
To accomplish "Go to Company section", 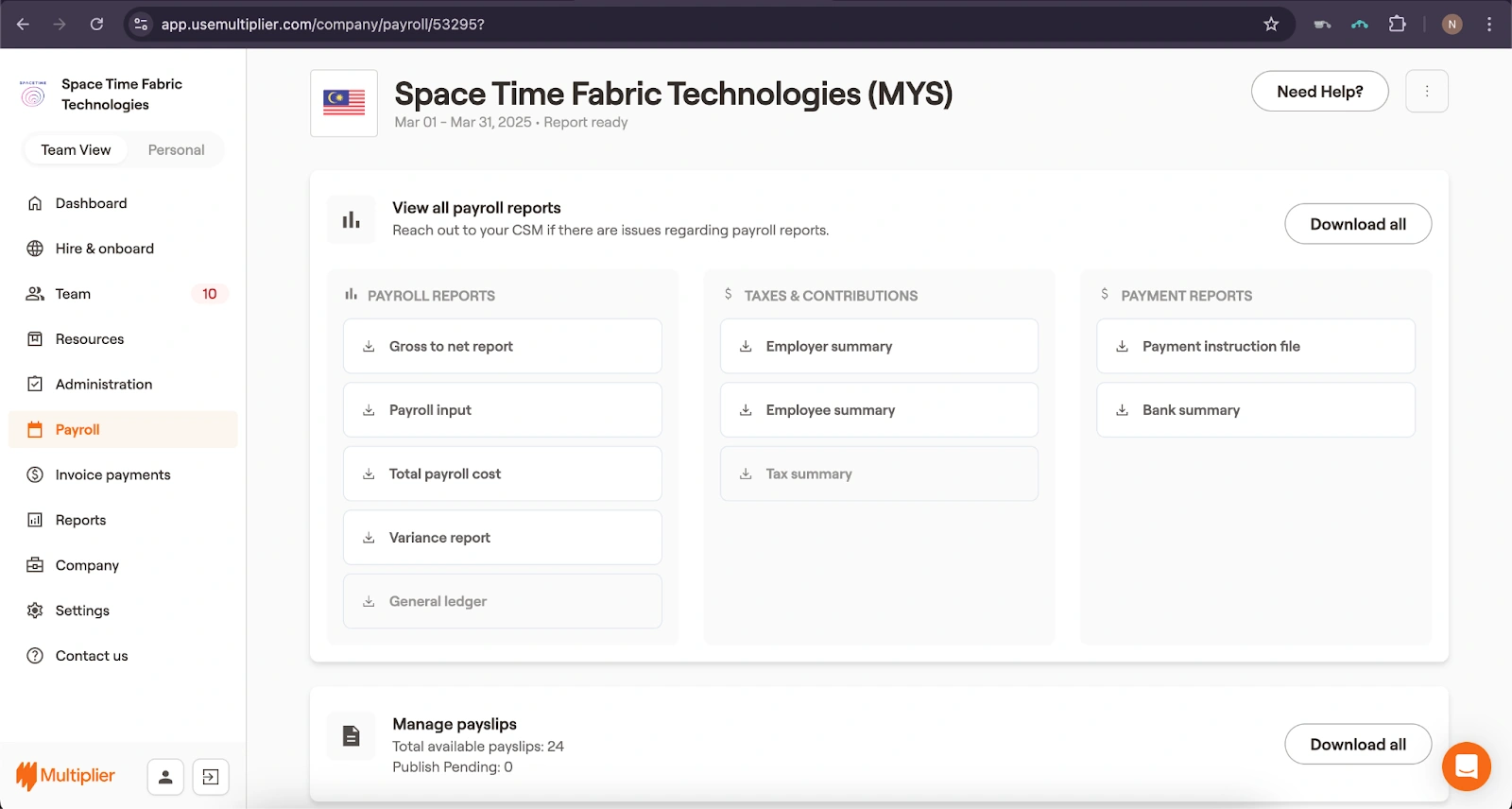I will pyautogui.click(x=123, y=565).
